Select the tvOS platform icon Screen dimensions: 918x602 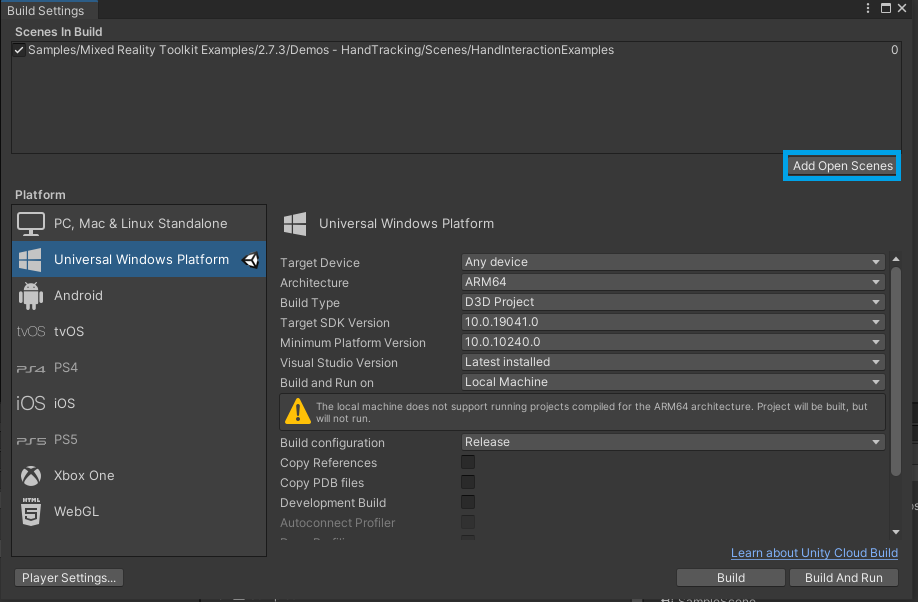(x=30, y=331)
